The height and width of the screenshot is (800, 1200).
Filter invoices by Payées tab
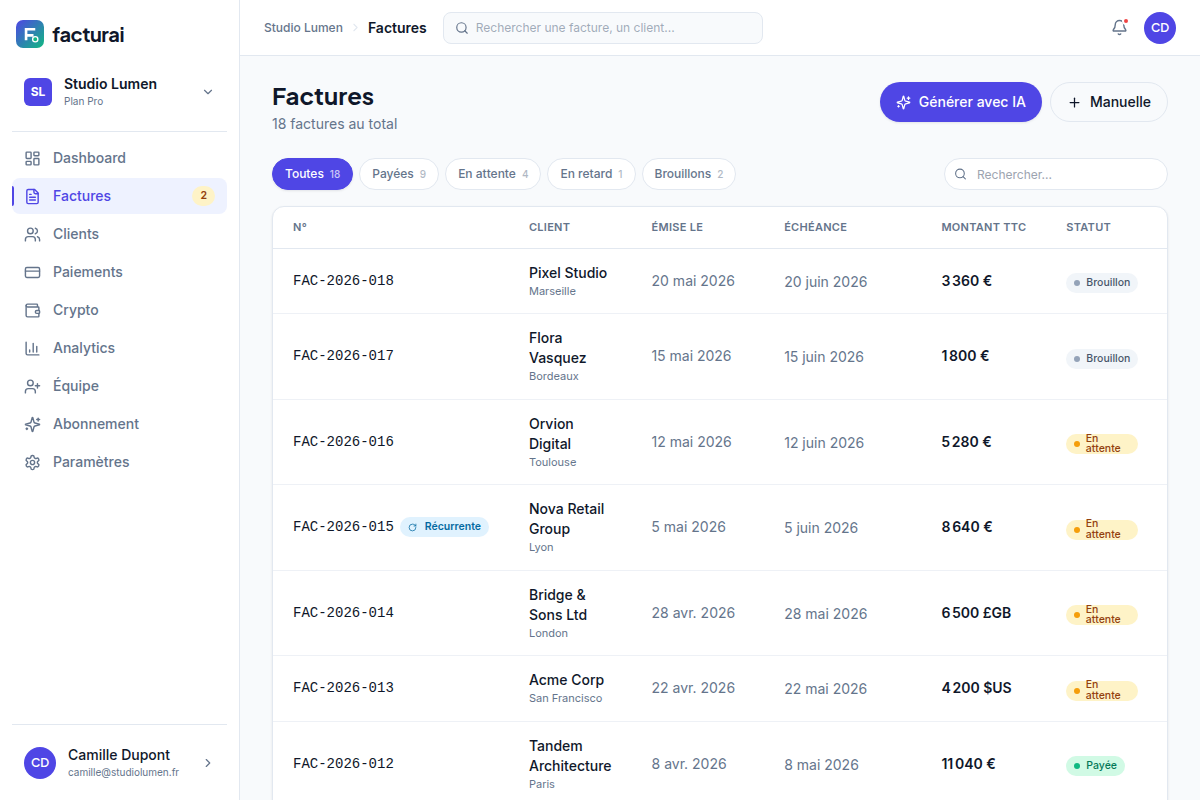tap(399, 174)
